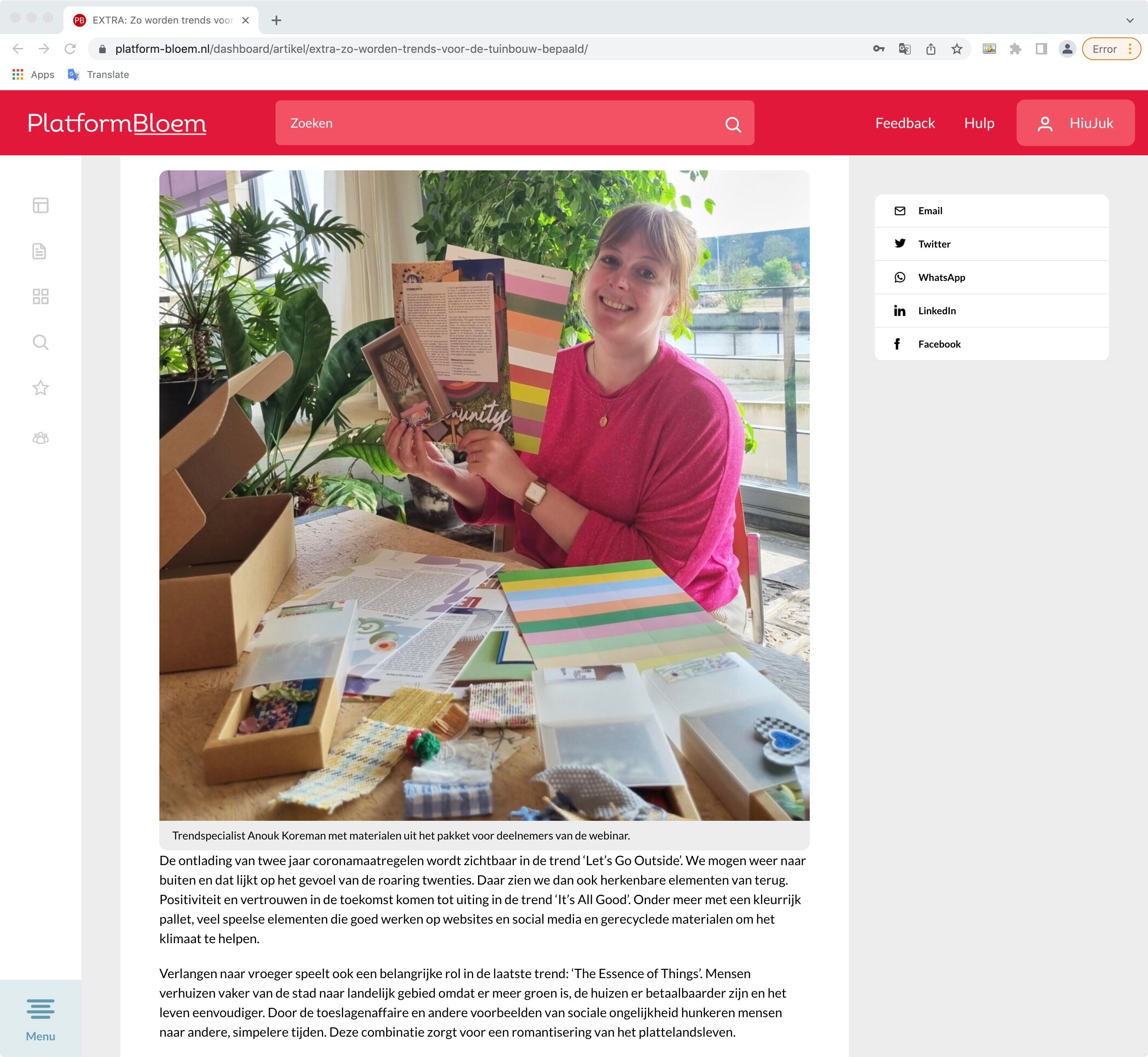This screenshot has width=1148, height=1057.
Task: Open the Chrome tab search chevron
Action: (x=1130, y=20)
